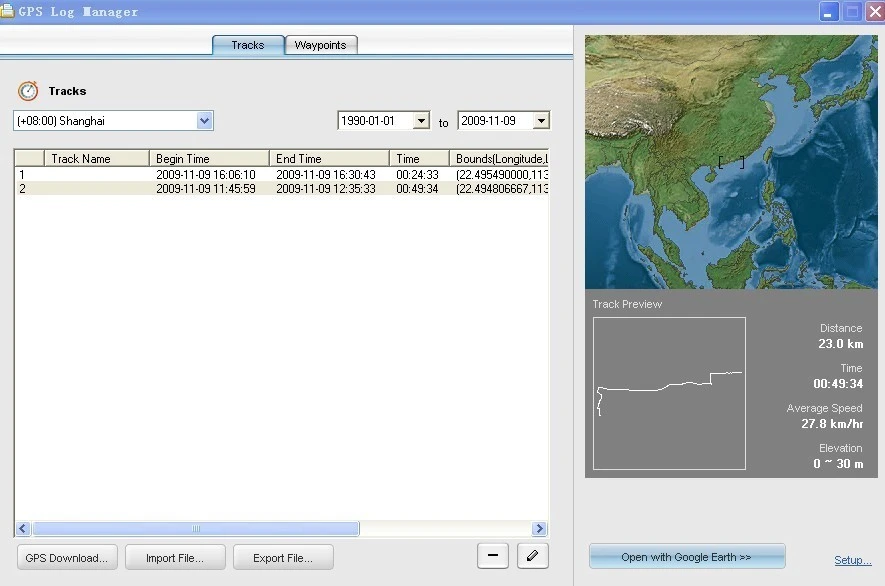
Task: Click the Time column header
Action: 419,159
